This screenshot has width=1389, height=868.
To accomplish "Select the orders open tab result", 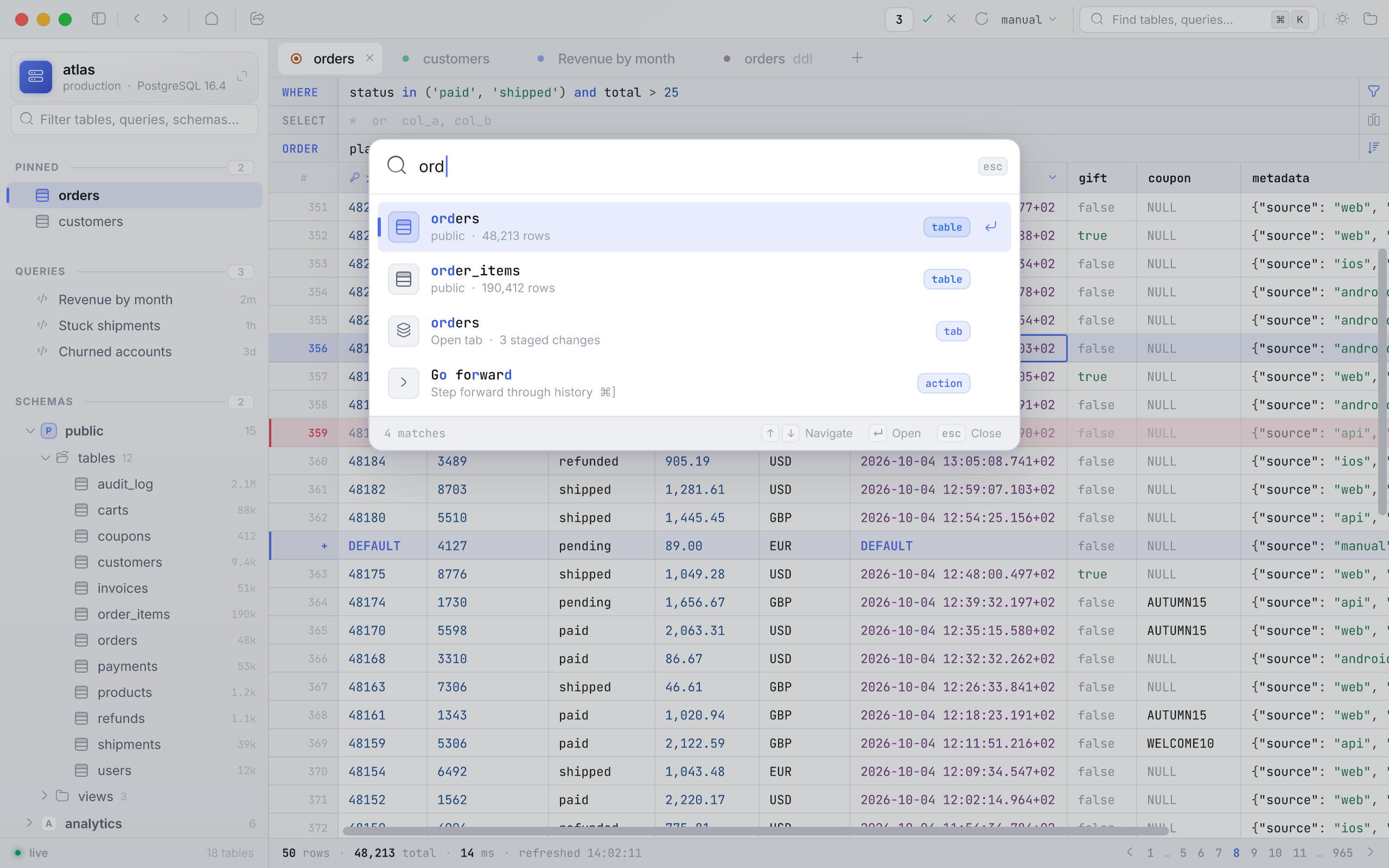I will (x=694, y=331).
